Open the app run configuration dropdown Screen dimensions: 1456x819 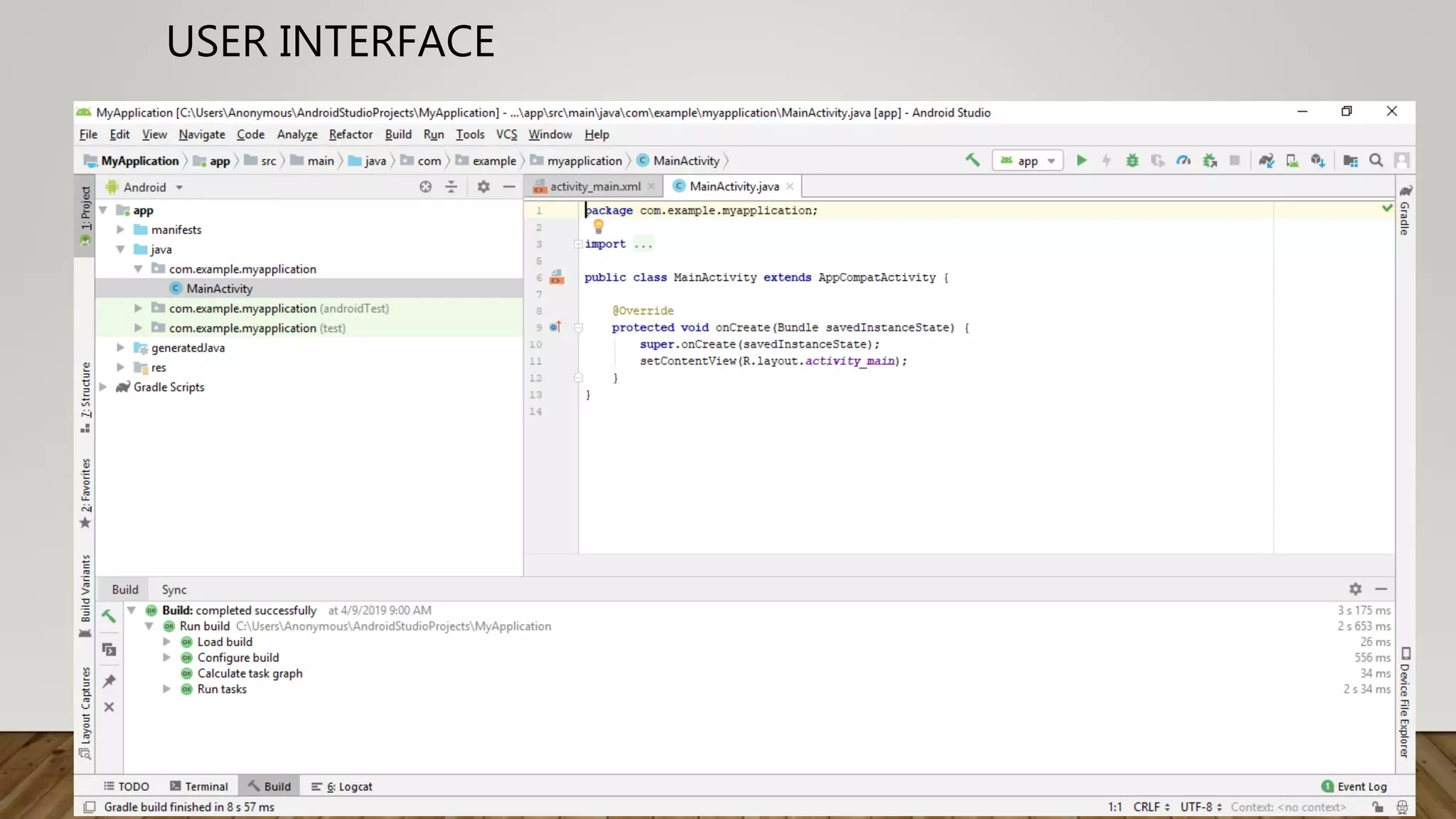[x=1027, y=161]
